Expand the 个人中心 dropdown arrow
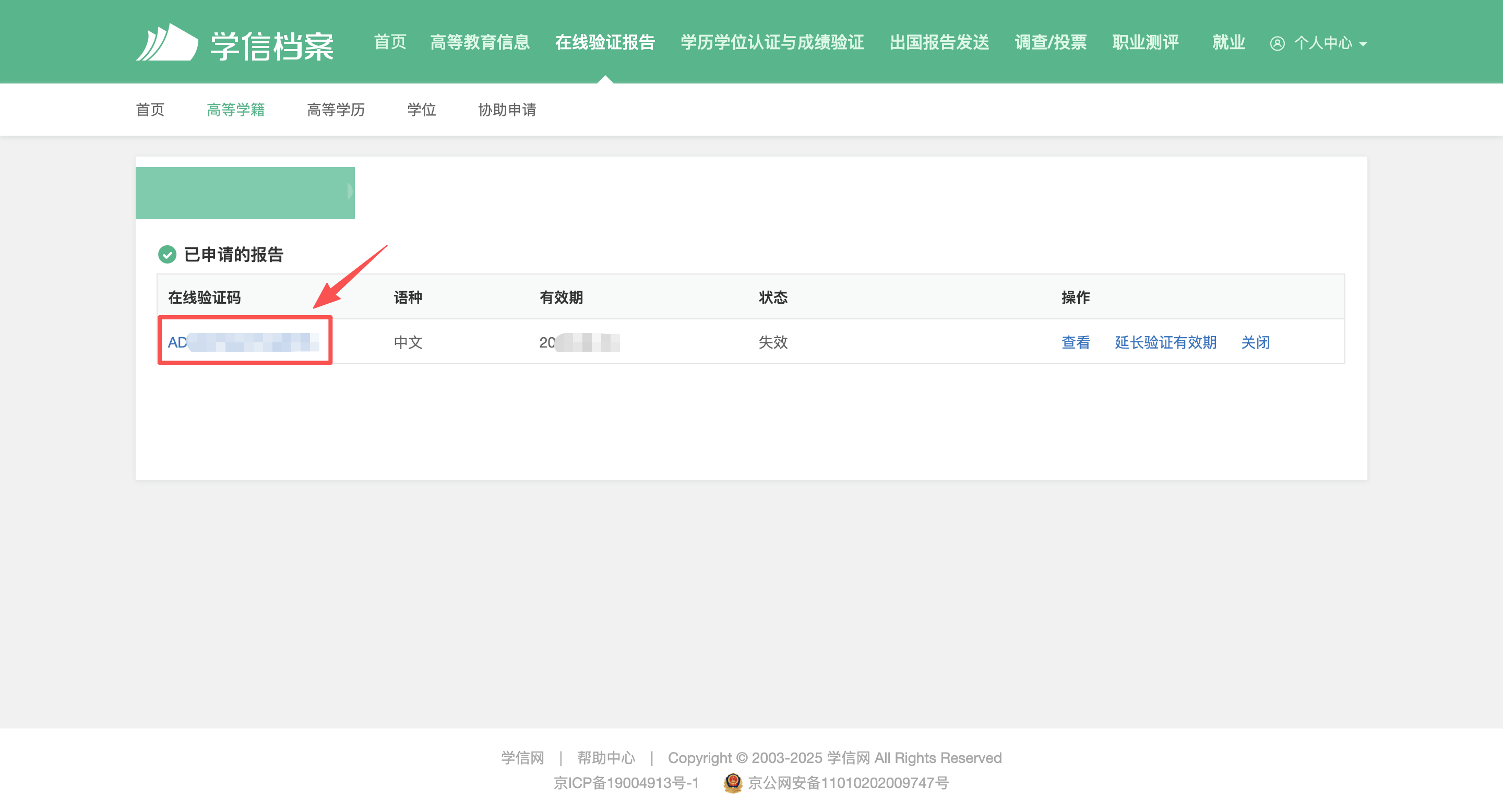Image resolution: width=1503 pixels, height=812 pixels. point(1363,44)
